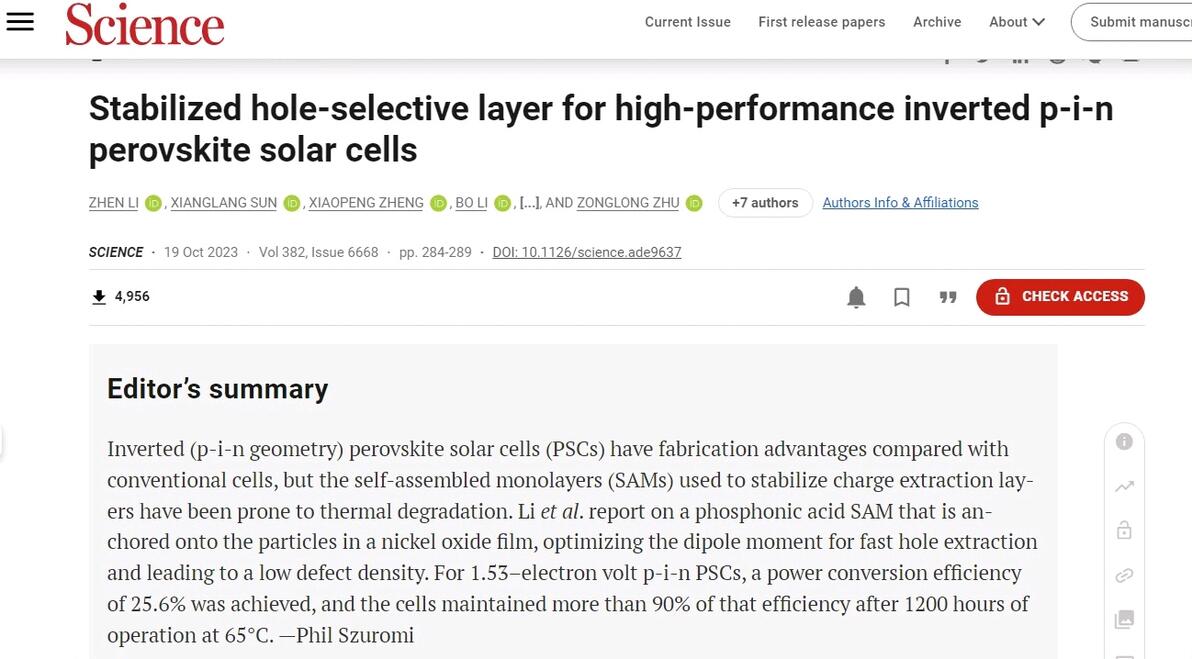This screenshot has width=1192, height=659.
Task: Open Authors Info & Affiliations link
Action: pyautogui.click(x=900, y=203)
